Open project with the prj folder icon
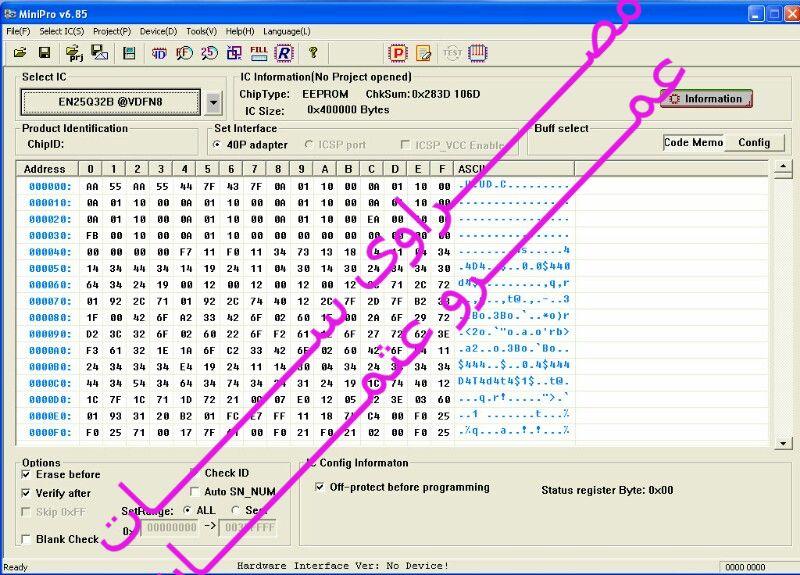 (x=74, y=53)
